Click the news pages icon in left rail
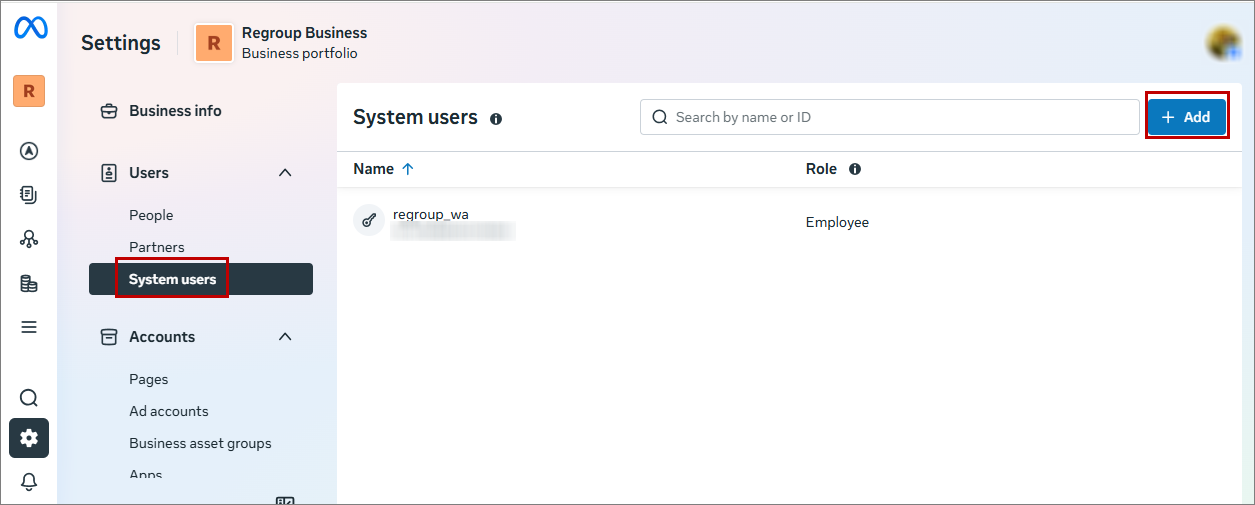This screenshot has height=505, width=1255. (x=29, y=195)
